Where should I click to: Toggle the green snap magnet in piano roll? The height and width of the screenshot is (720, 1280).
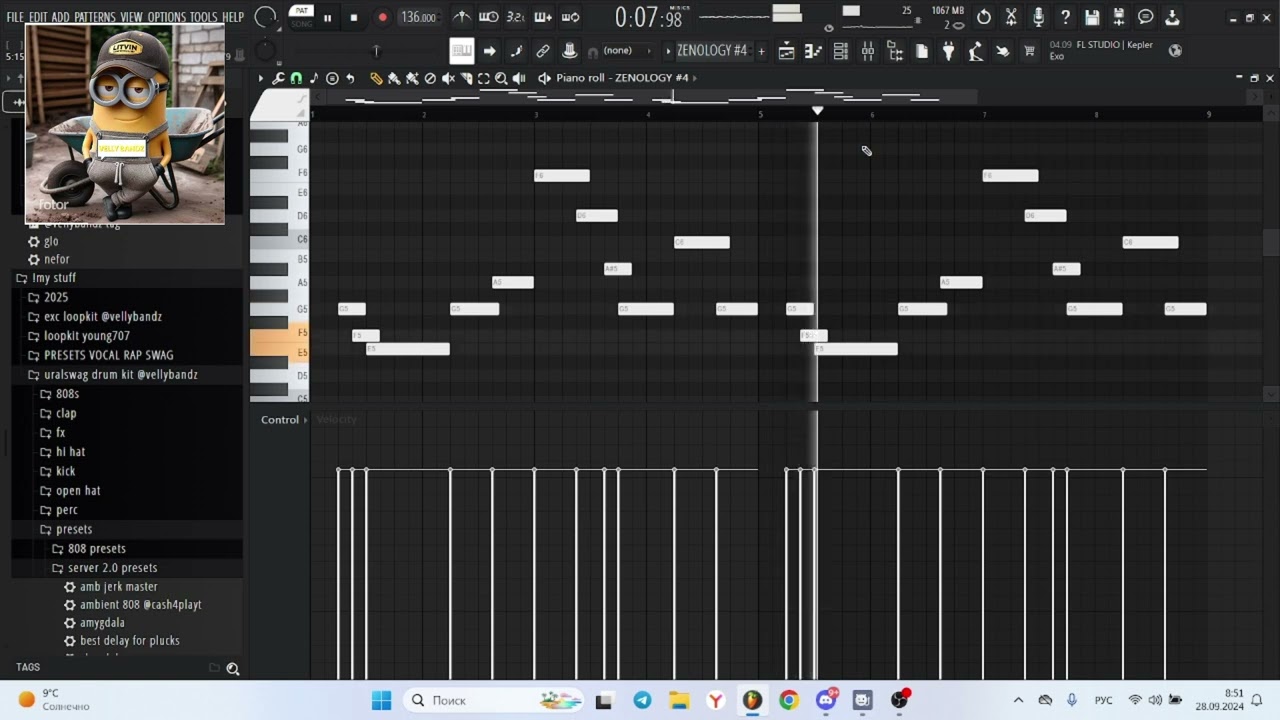point(296,78)
